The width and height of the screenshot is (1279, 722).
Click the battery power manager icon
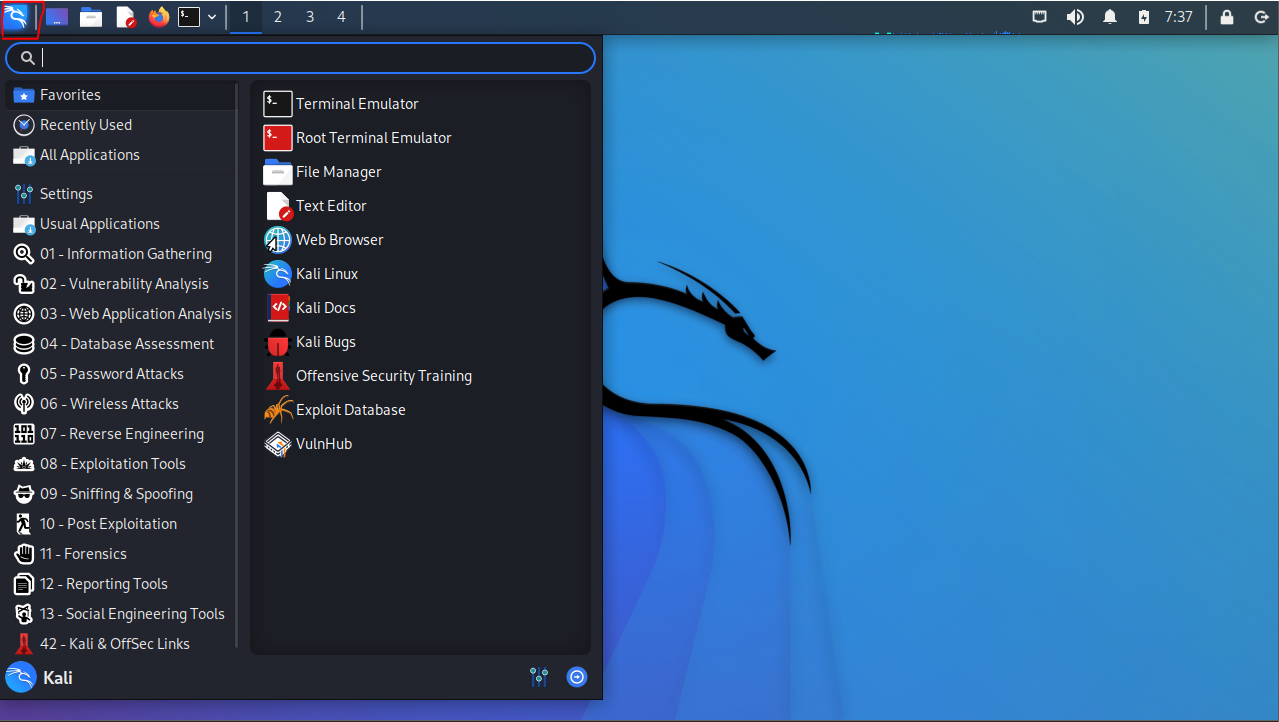tap(1144, 17)
